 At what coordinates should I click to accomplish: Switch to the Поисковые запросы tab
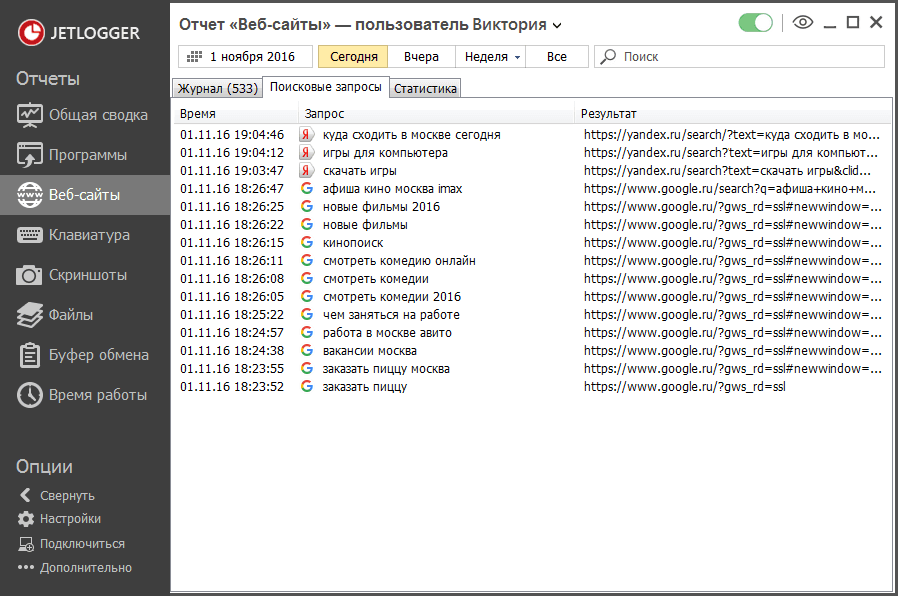(325, 87)
